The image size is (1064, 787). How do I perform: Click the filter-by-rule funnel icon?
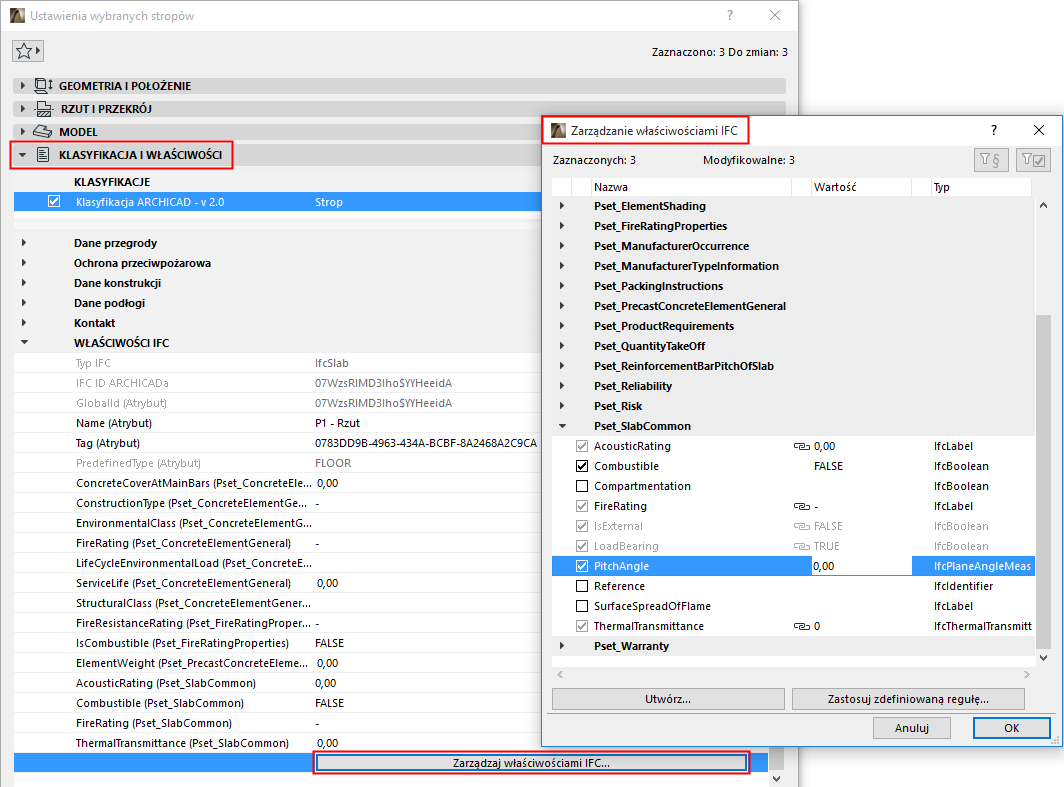990,160
